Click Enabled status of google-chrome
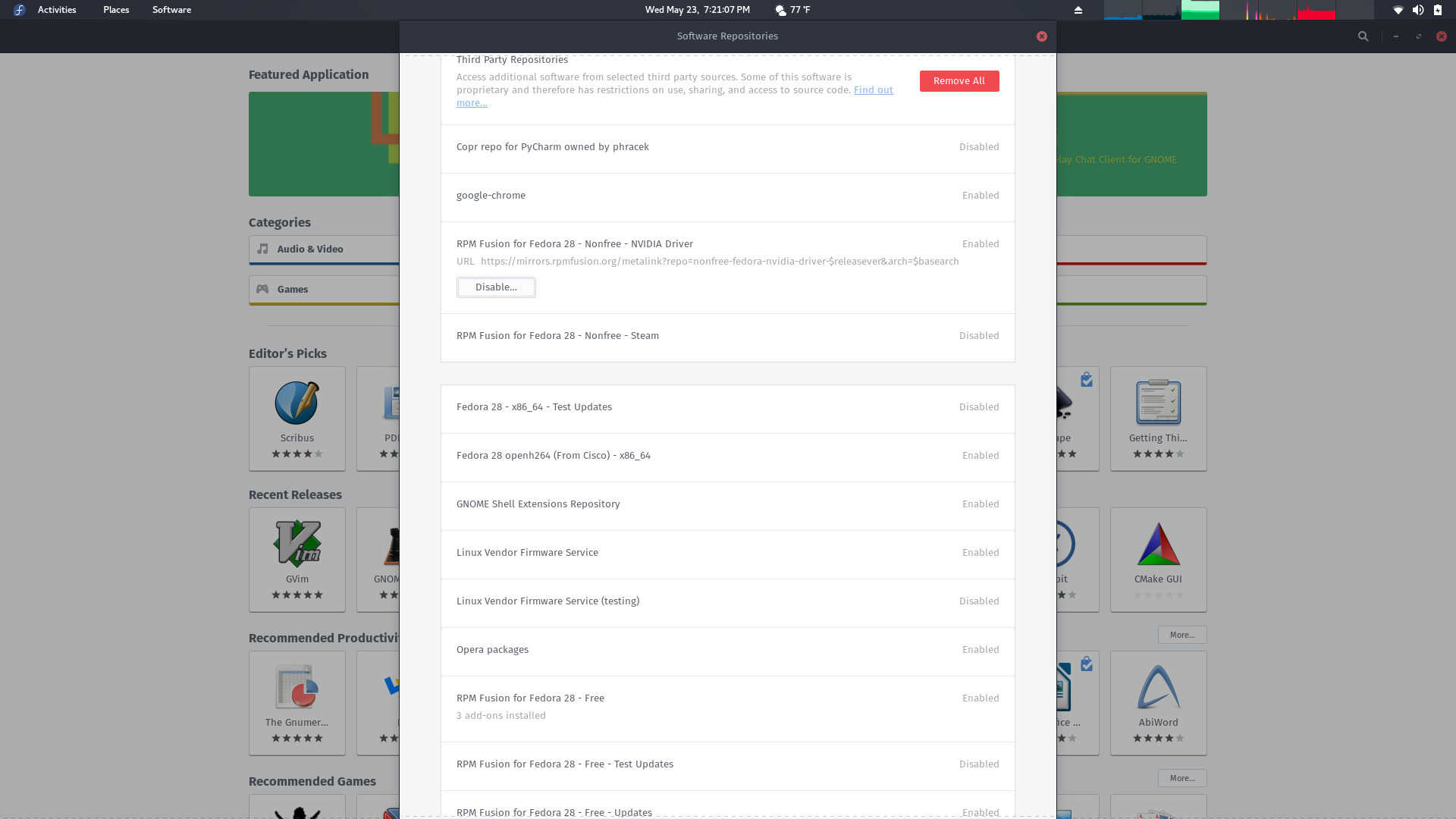This screenshot has width=1456, height=819. coord(981,196)
